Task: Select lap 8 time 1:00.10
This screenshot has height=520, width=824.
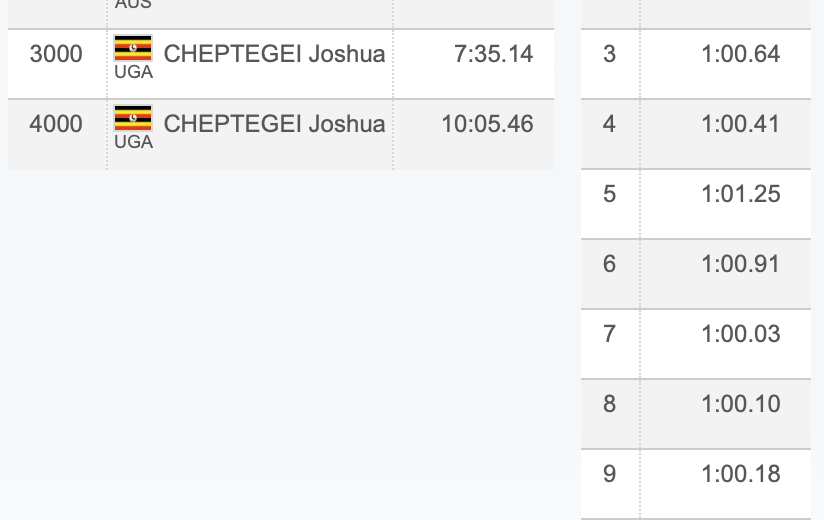Action: (740, 403)
